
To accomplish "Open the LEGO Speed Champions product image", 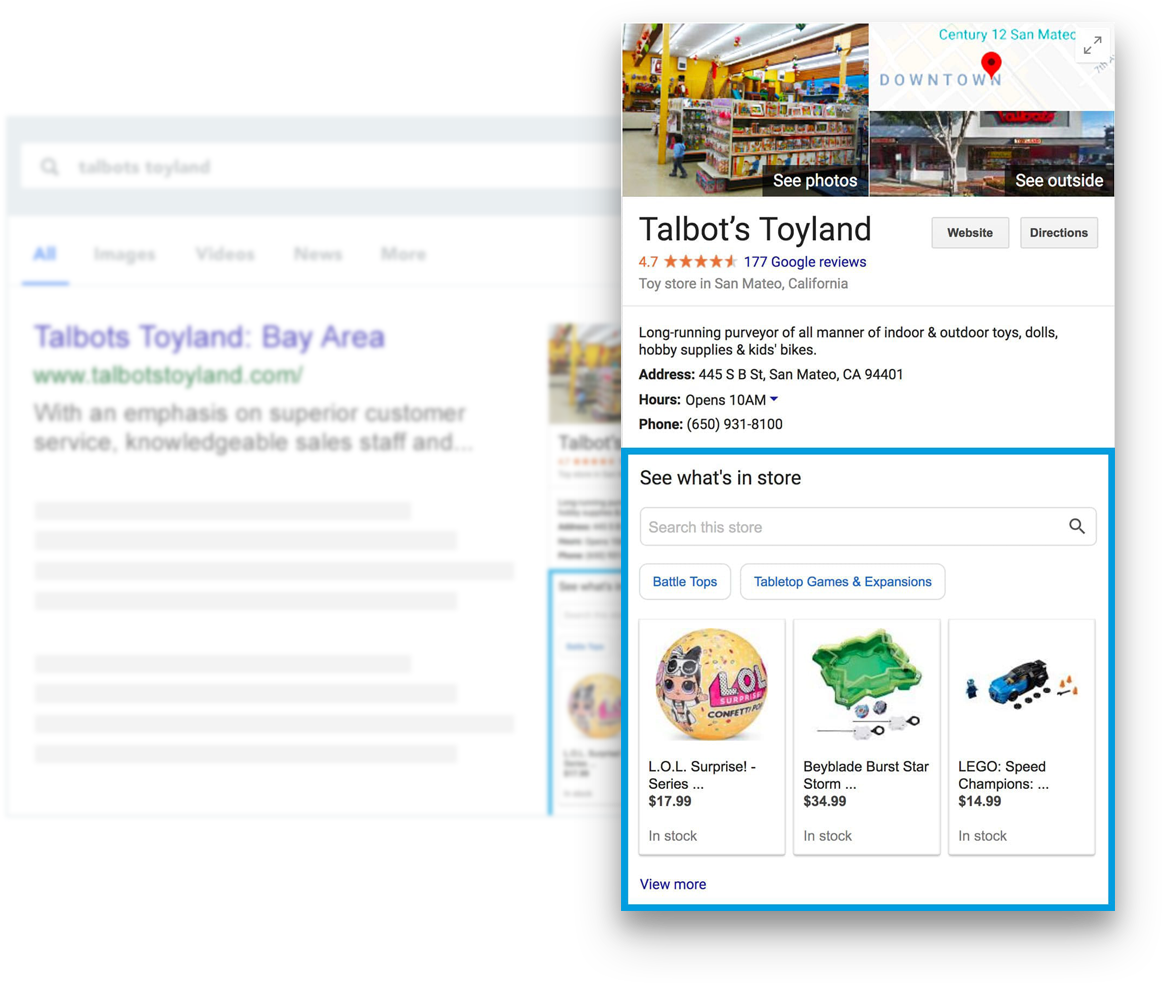I will coord(1021,683).
